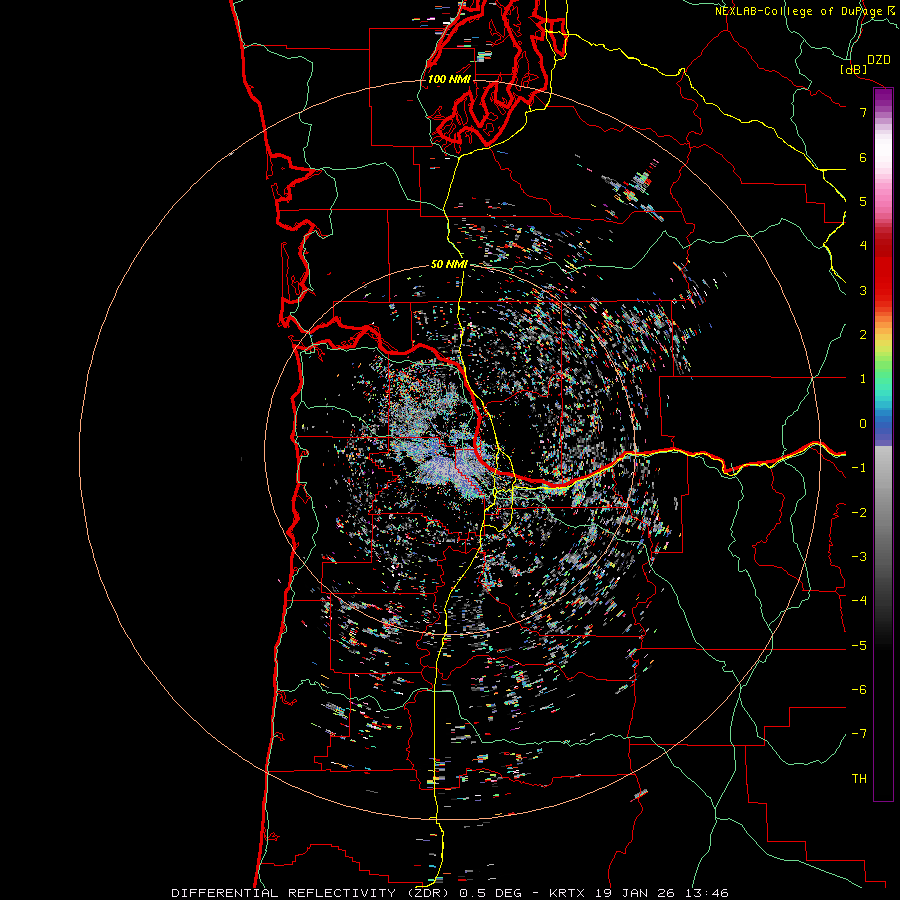Select the -7 value on the color scale

[x=859, y=734]
